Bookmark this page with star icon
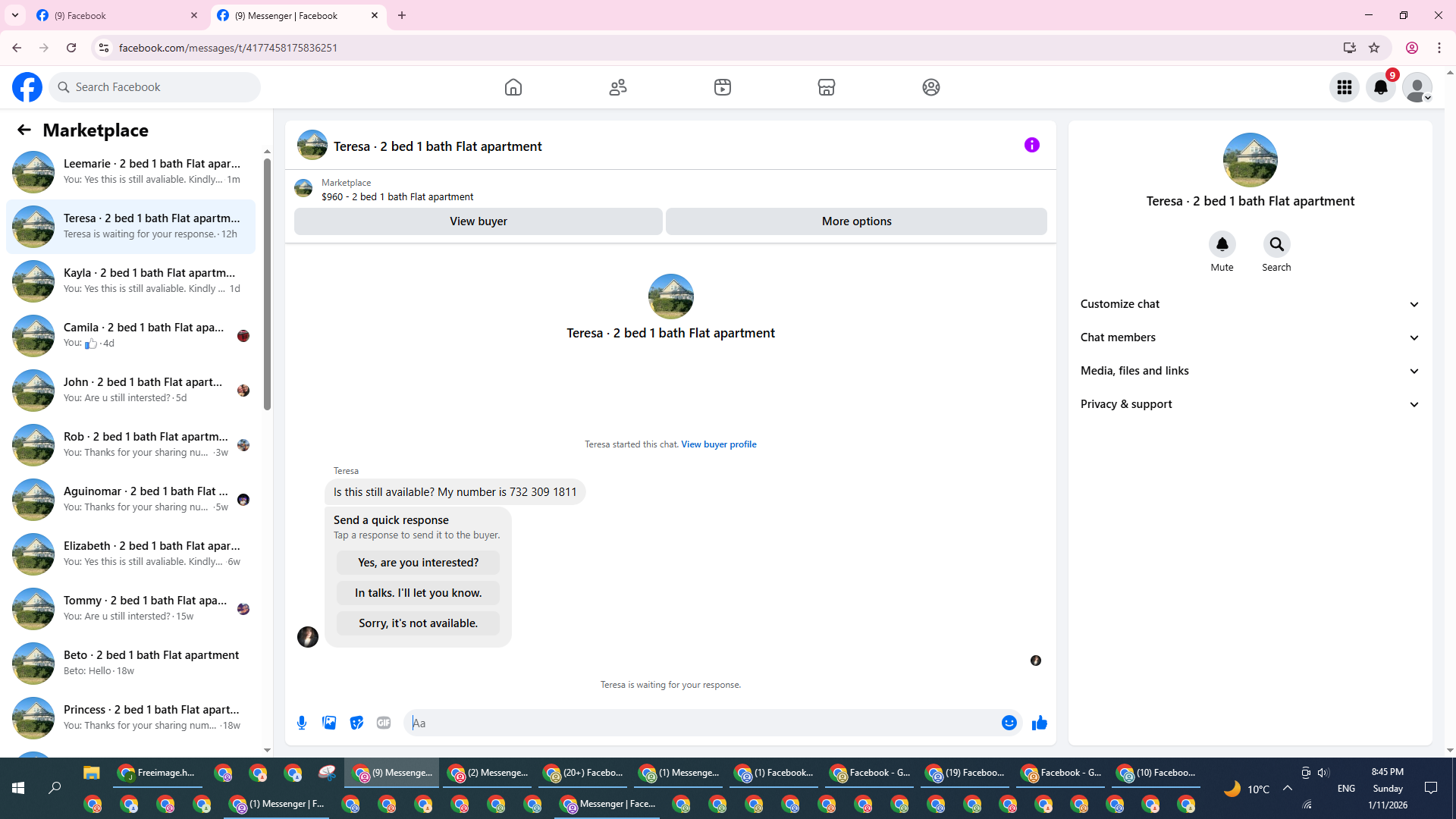This screenshot has width=1456, height=819. (1374, 48)
